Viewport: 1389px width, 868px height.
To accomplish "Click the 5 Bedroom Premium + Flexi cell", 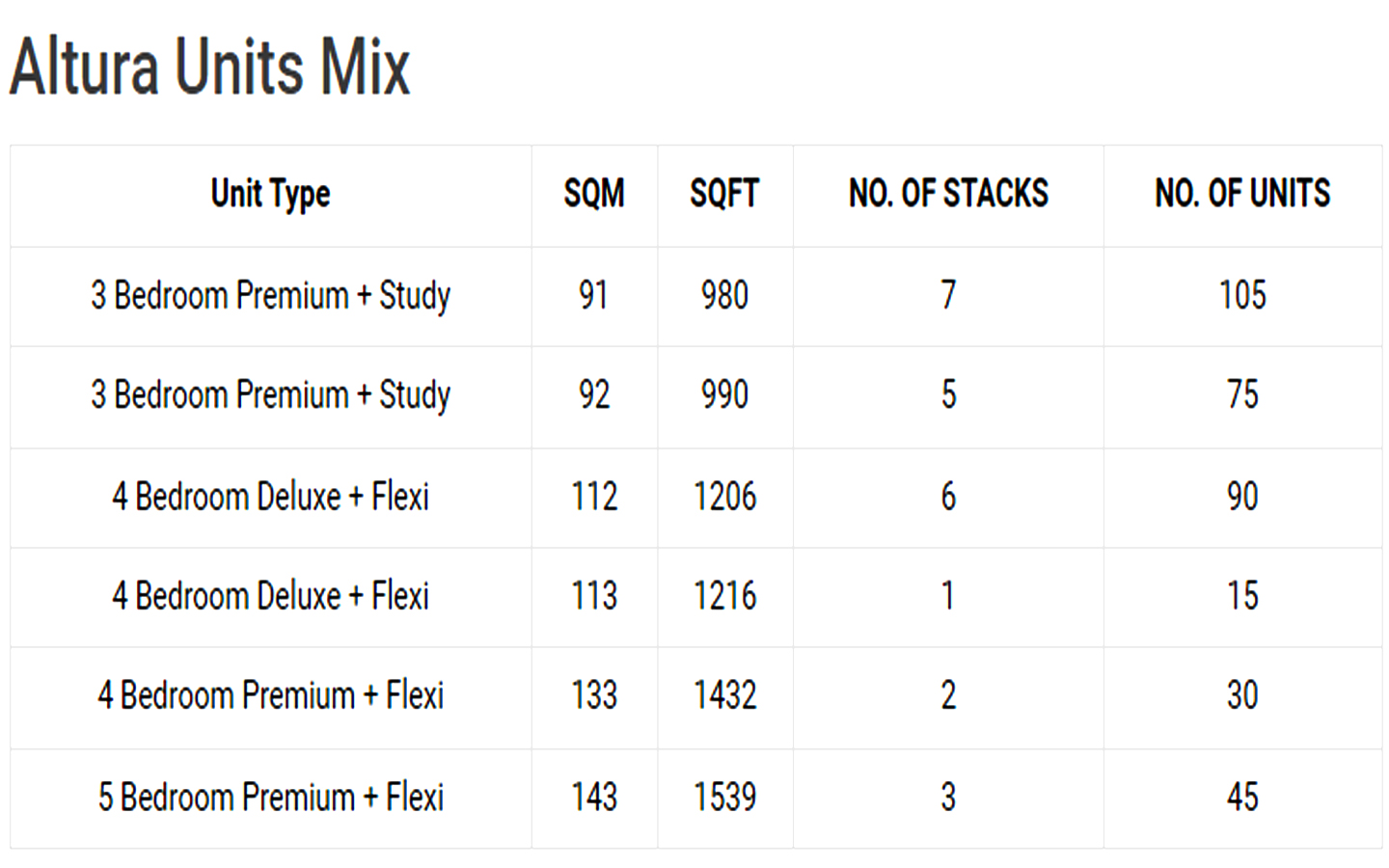I will [270, 798].
